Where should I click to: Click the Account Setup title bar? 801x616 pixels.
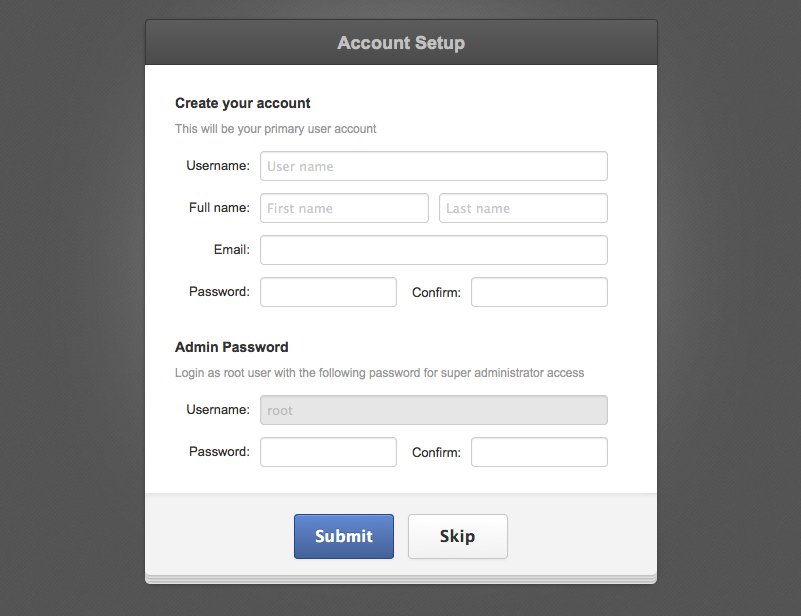401,42
